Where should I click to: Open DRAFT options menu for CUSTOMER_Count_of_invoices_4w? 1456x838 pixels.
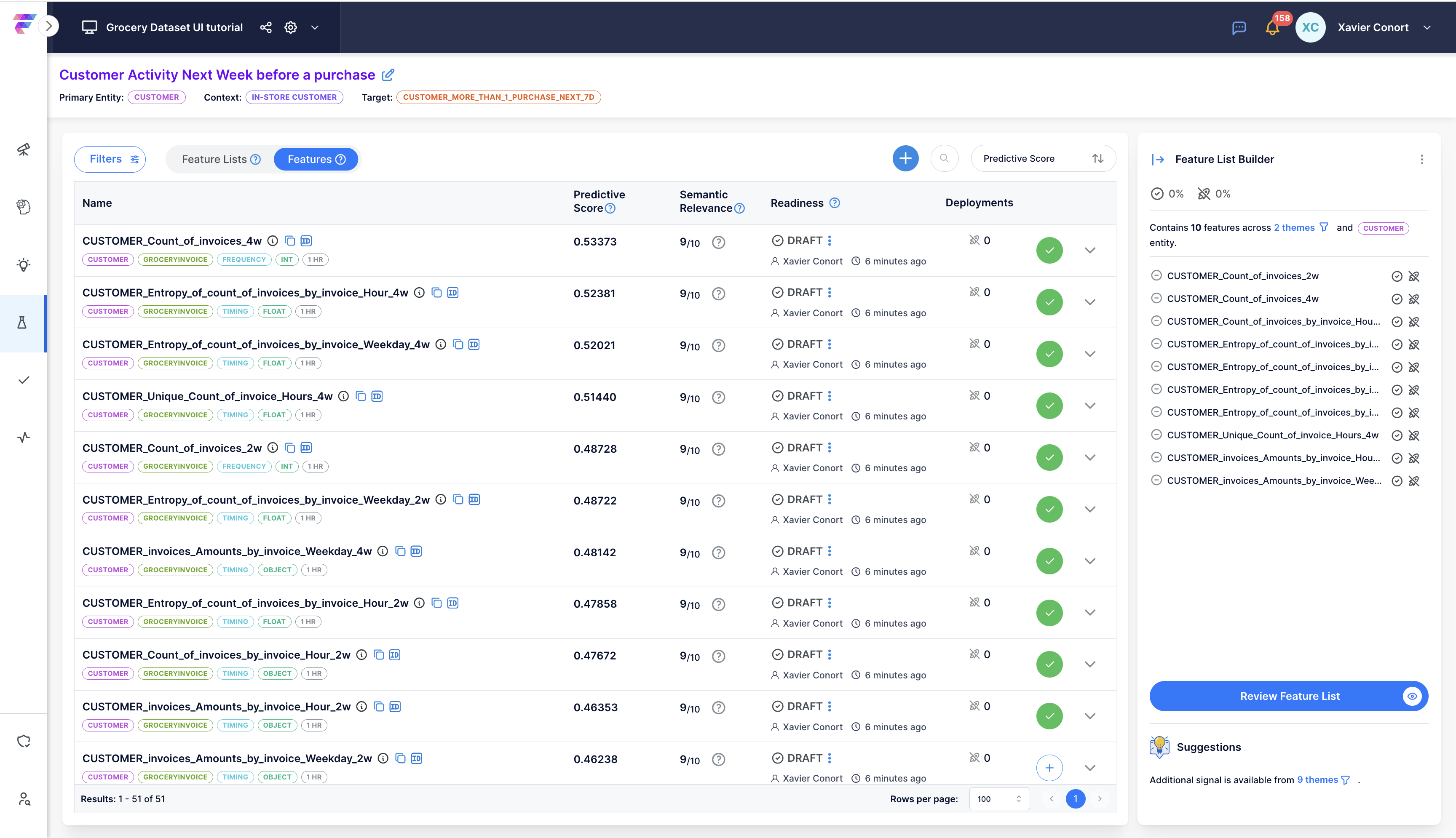pos(830,240)
